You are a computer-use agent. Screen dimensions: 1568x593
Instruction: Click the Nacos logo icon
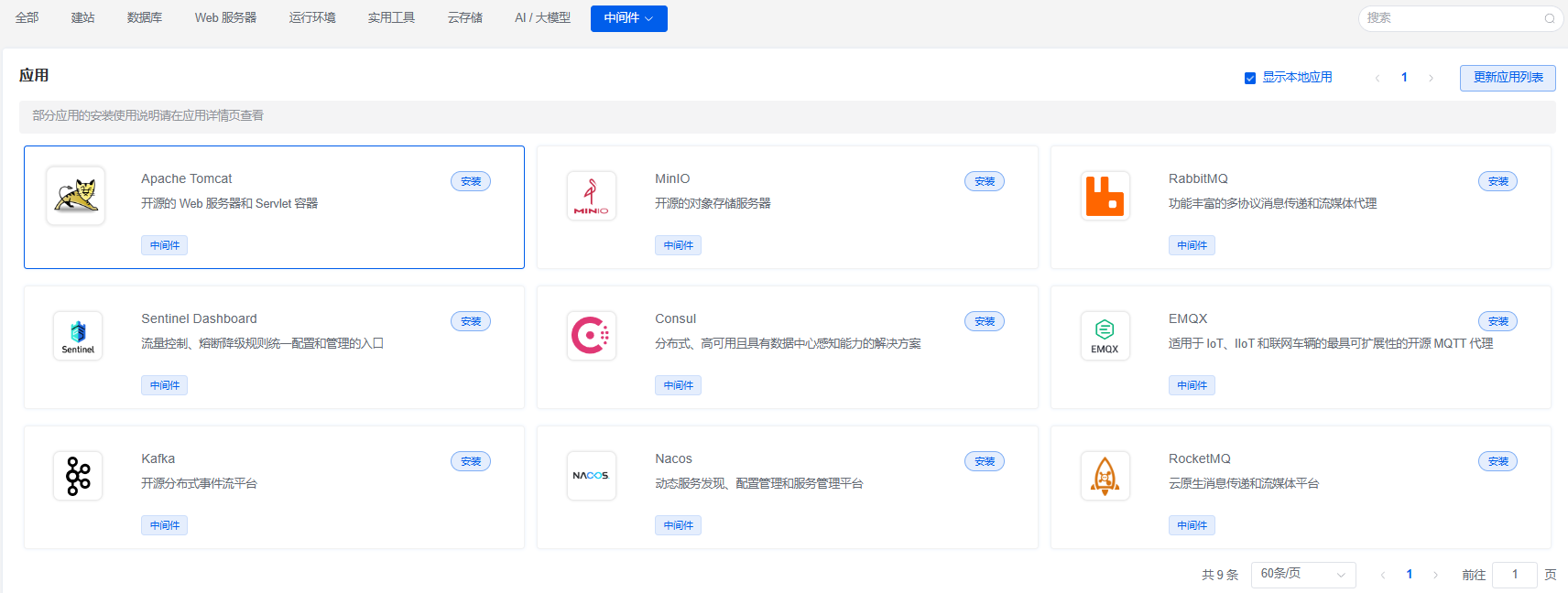591,476
